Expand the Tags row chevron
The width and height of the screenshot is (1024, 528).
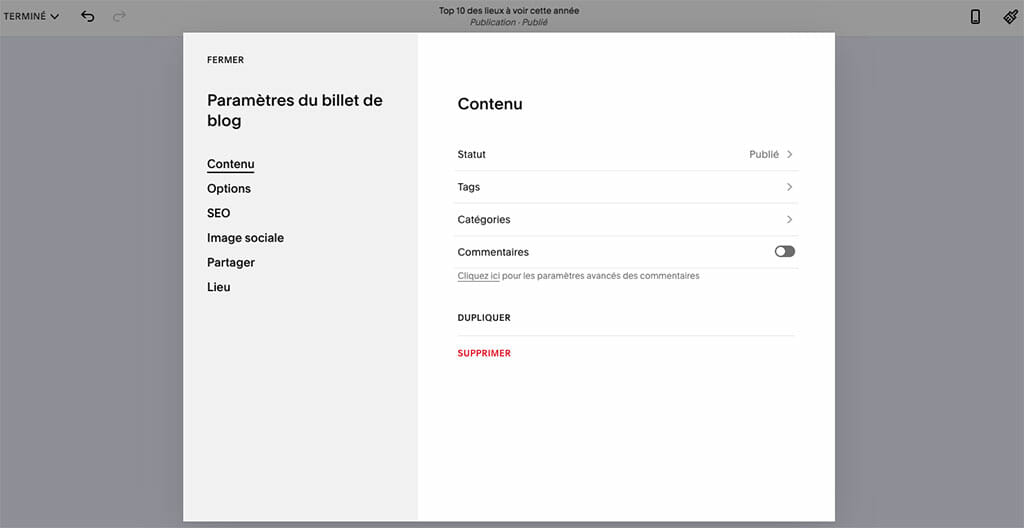790,187
